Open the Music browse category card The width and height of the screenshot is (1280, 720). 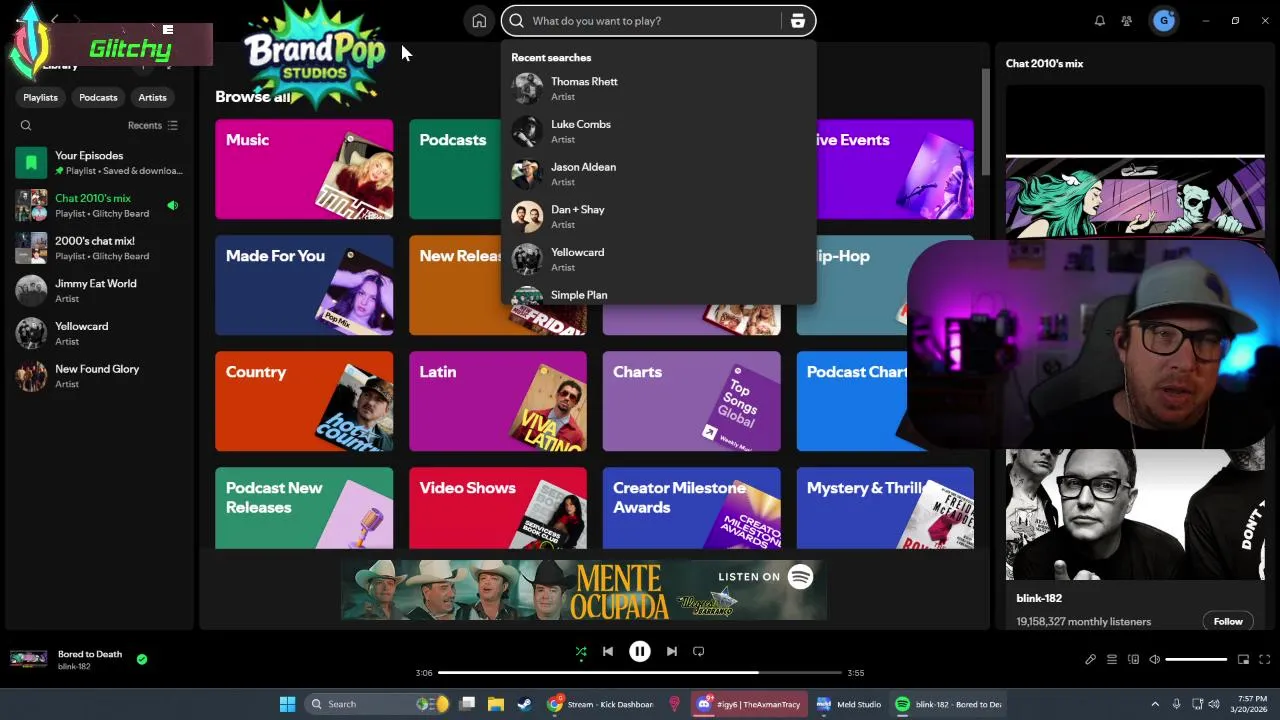point(304,169)
